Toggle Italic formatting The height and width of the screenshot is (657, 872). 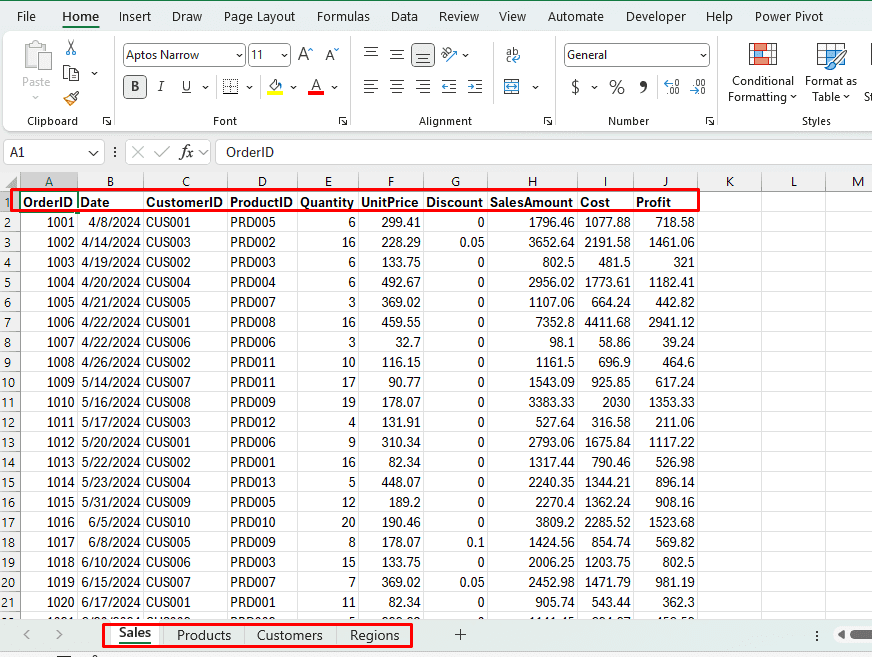click(x=161, y=87)
